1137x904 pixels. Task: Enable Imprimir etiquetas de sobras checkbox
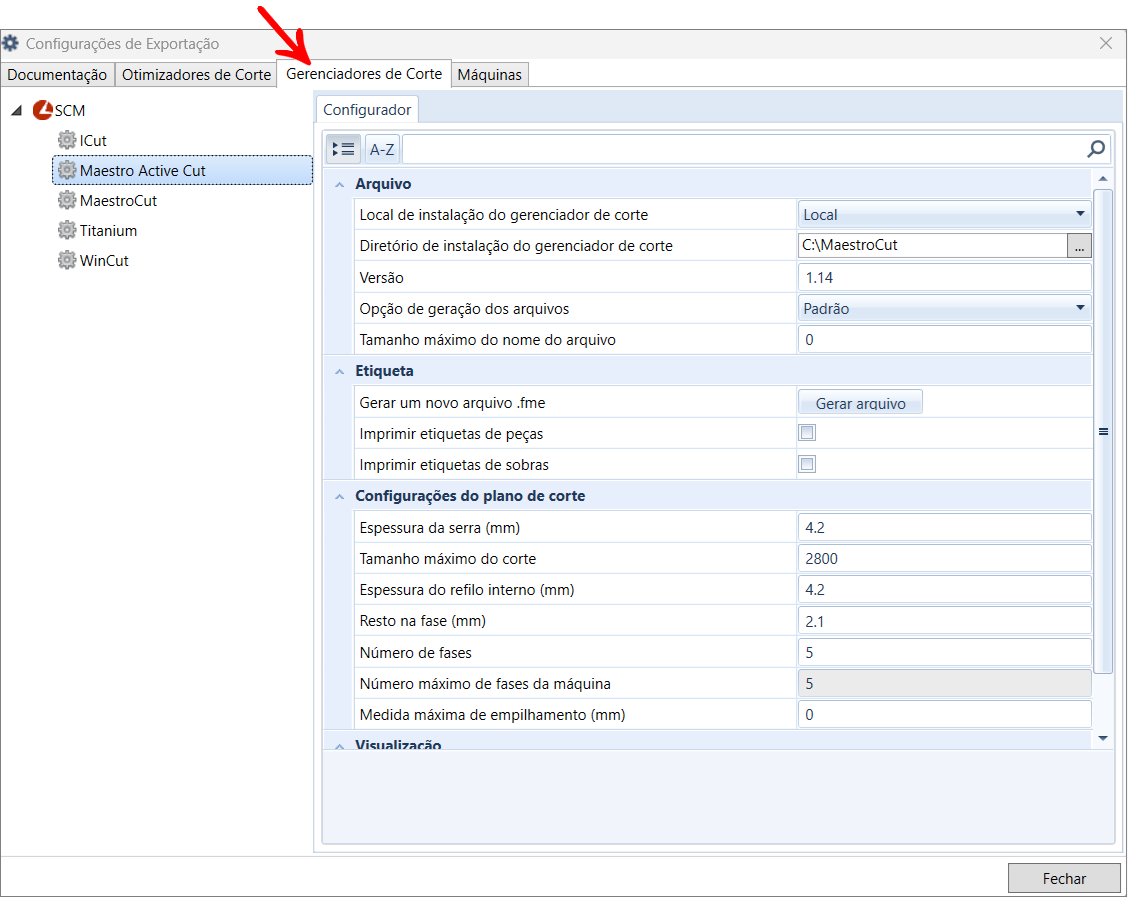807,464
